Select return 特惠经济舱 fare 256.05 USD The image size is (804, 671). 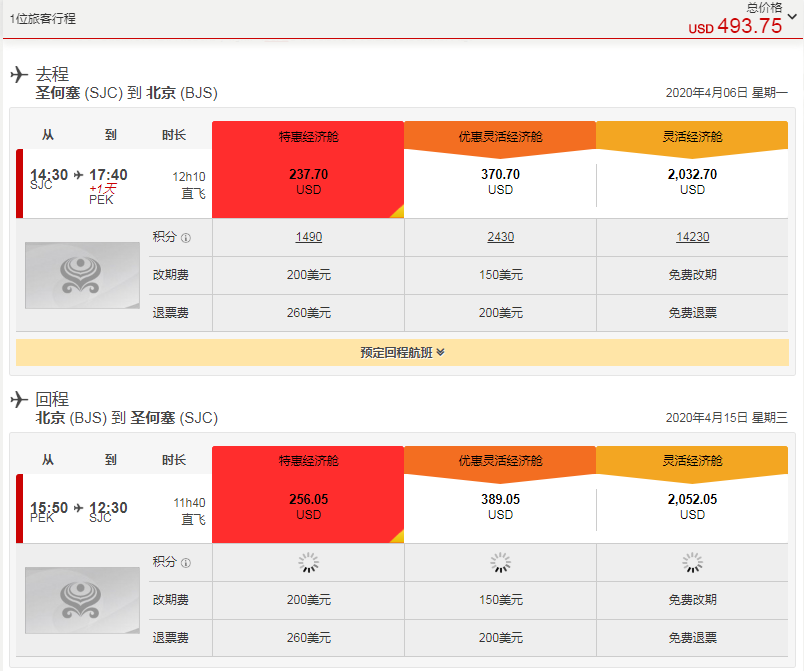[x=308, y=507]
